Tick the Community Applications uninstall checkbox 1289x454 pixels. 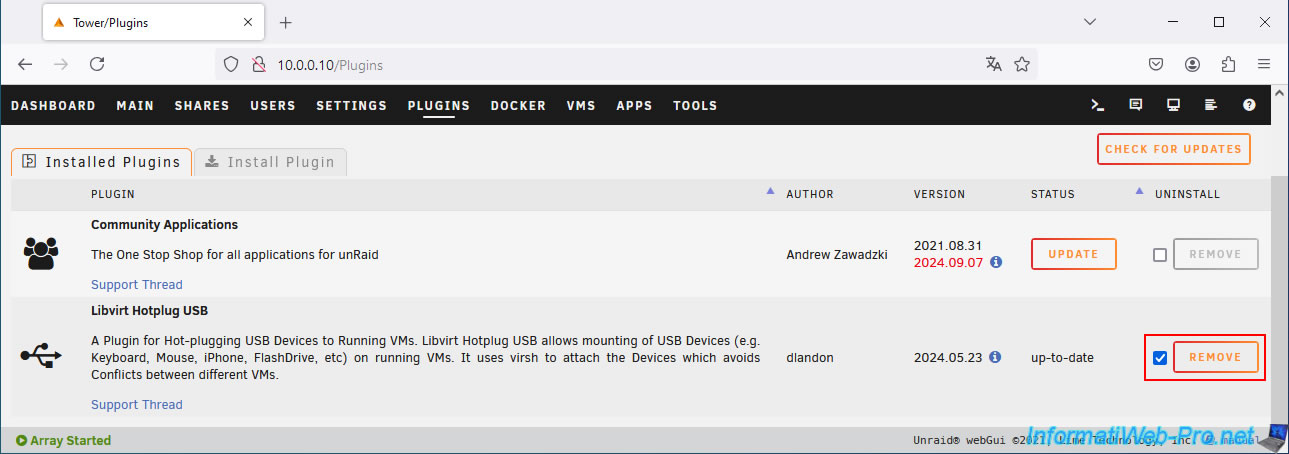tap(1160, 255)
